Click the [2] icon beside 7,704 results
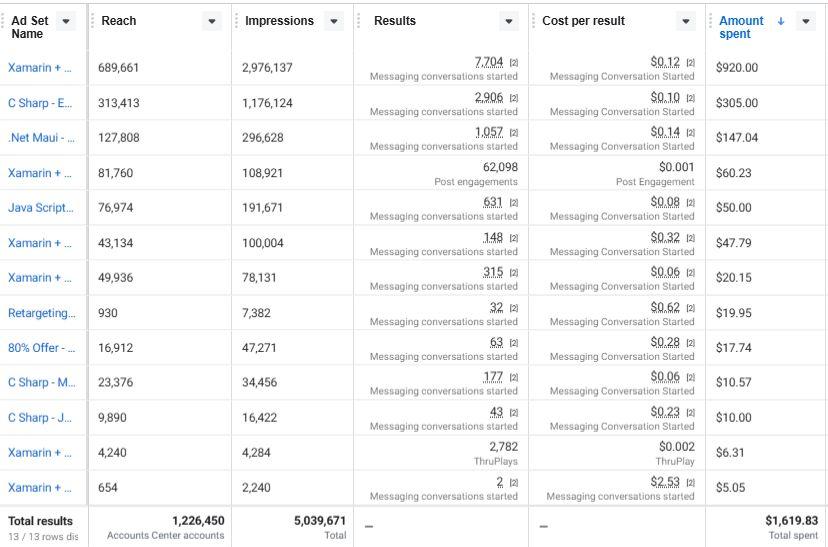Image resolution: width=828 pixels, height=547 pixels. (514, 63)
